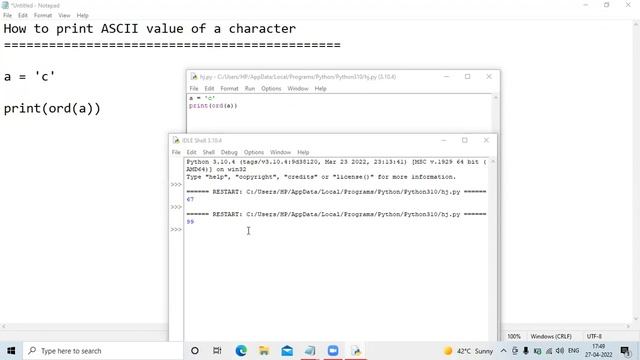
Task: Open Task View on the taskbar
Action: coord(217,351)
